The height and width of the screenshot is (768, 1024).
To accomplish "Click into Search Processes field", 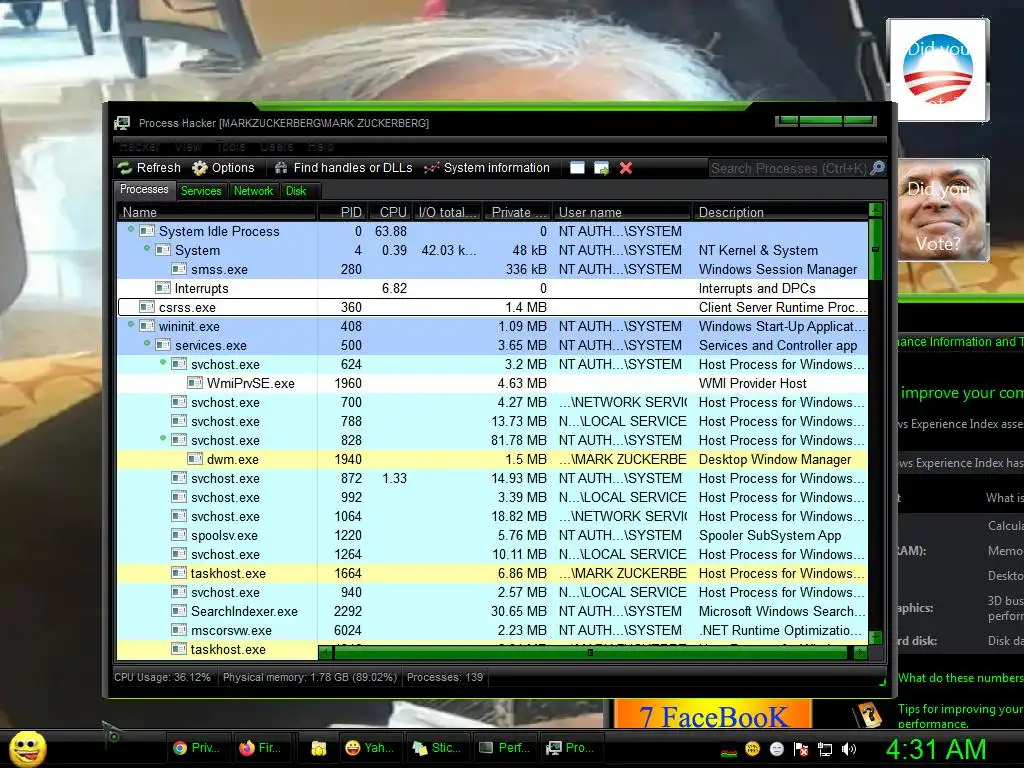I will (x=789, y=168).
